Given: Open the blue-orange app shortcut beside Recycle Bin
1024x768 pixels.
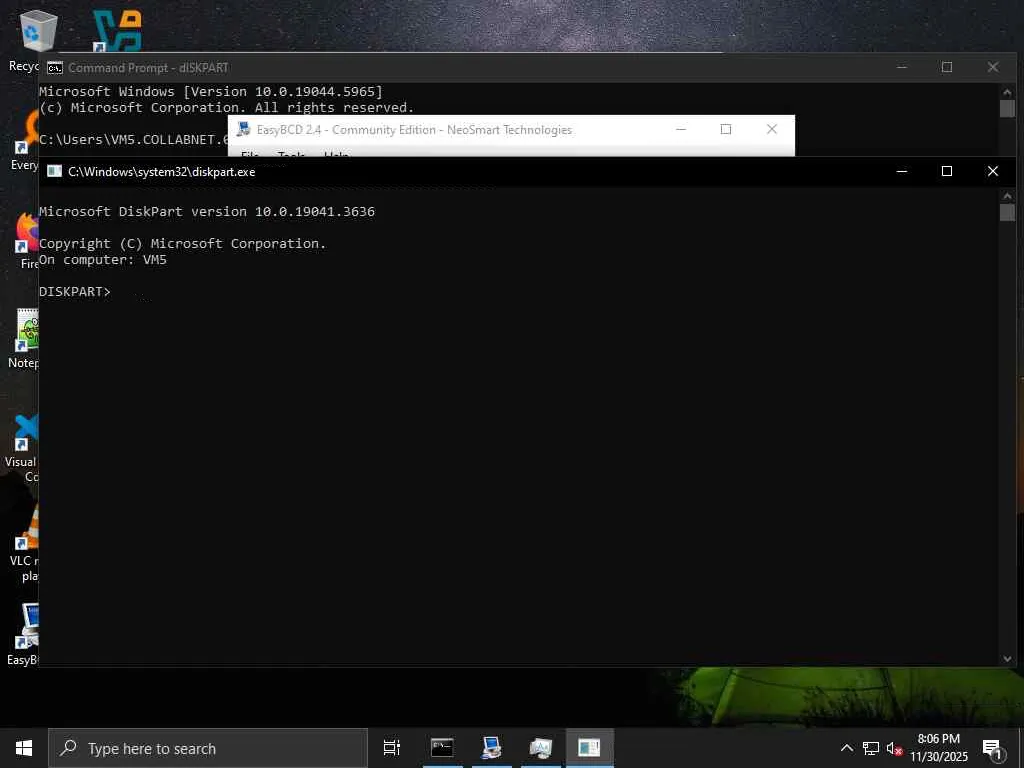Looking at the screenshot, I should click(x=117, y=31).
